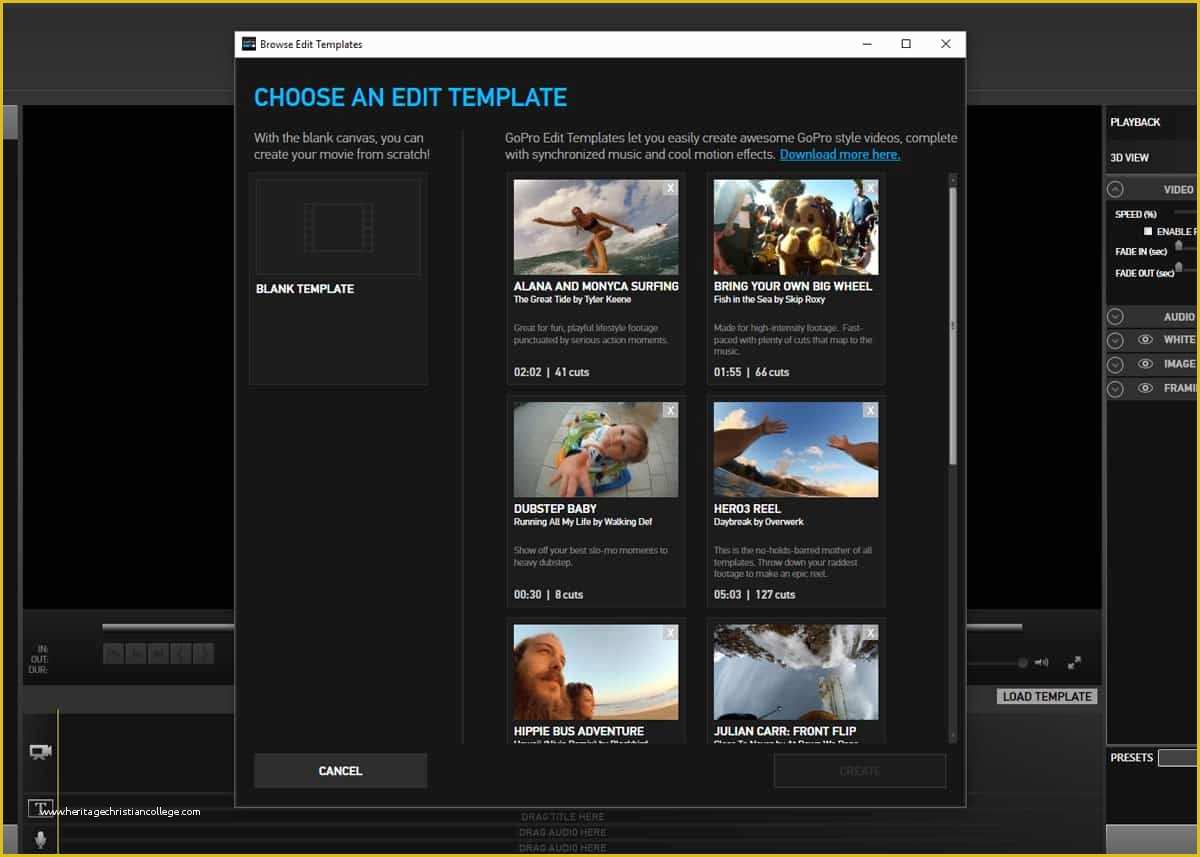
Task: Expand the WHITE section chevron
Action: pyautogui.click(x=1115, y=340)
